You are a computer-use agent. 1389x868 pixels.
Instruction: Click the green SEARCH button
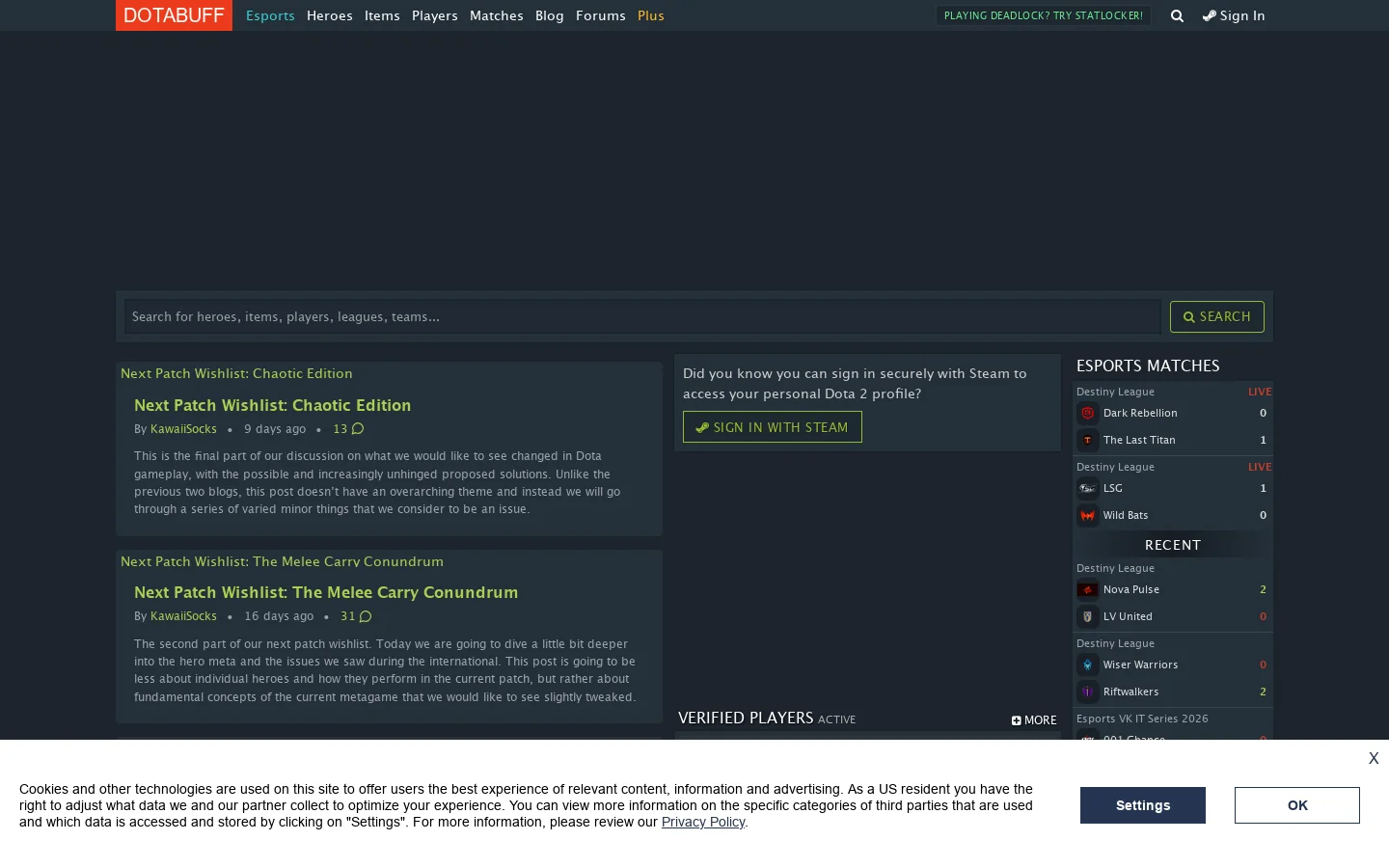(1217, 316)
